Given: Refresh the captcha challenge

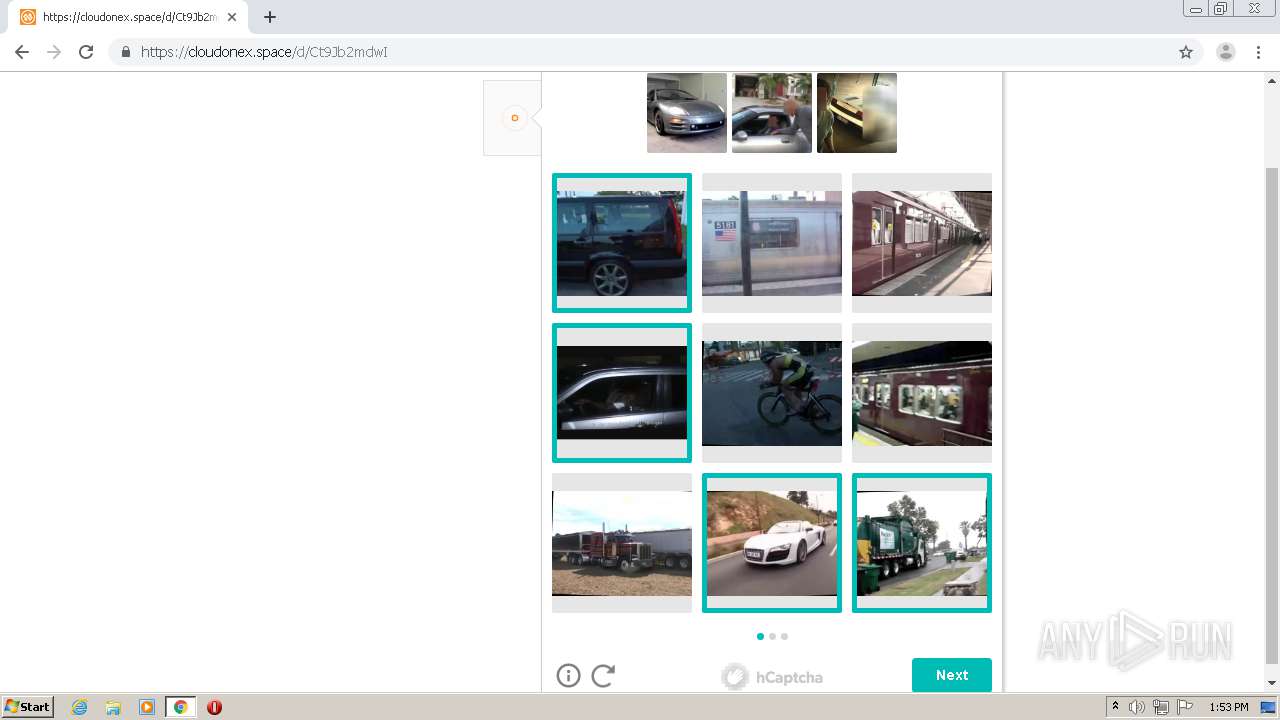Looking at the screenshot, I should (x=603, y=676).
